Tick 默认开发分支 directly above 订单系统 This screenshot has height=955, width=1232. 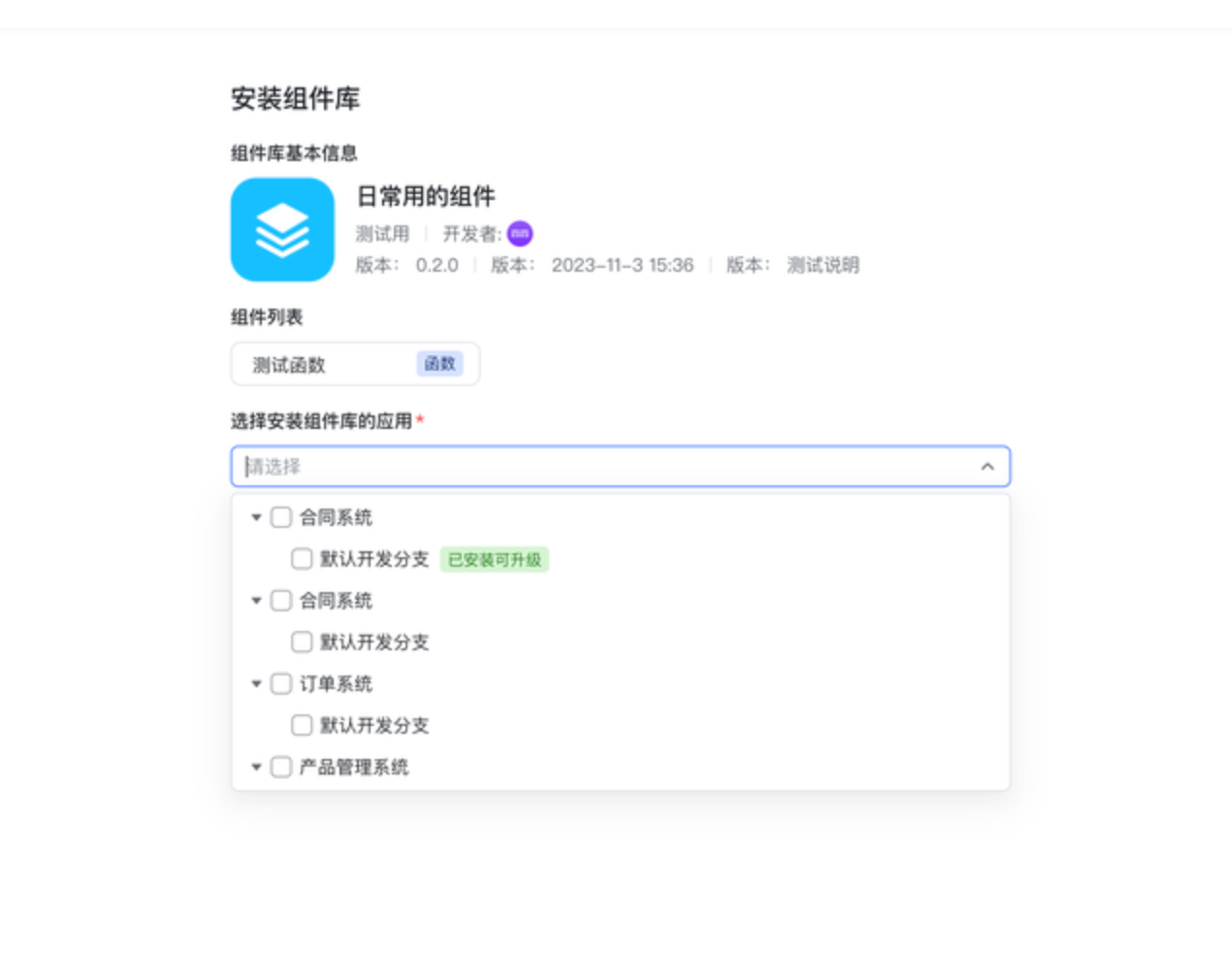(302, 642)
